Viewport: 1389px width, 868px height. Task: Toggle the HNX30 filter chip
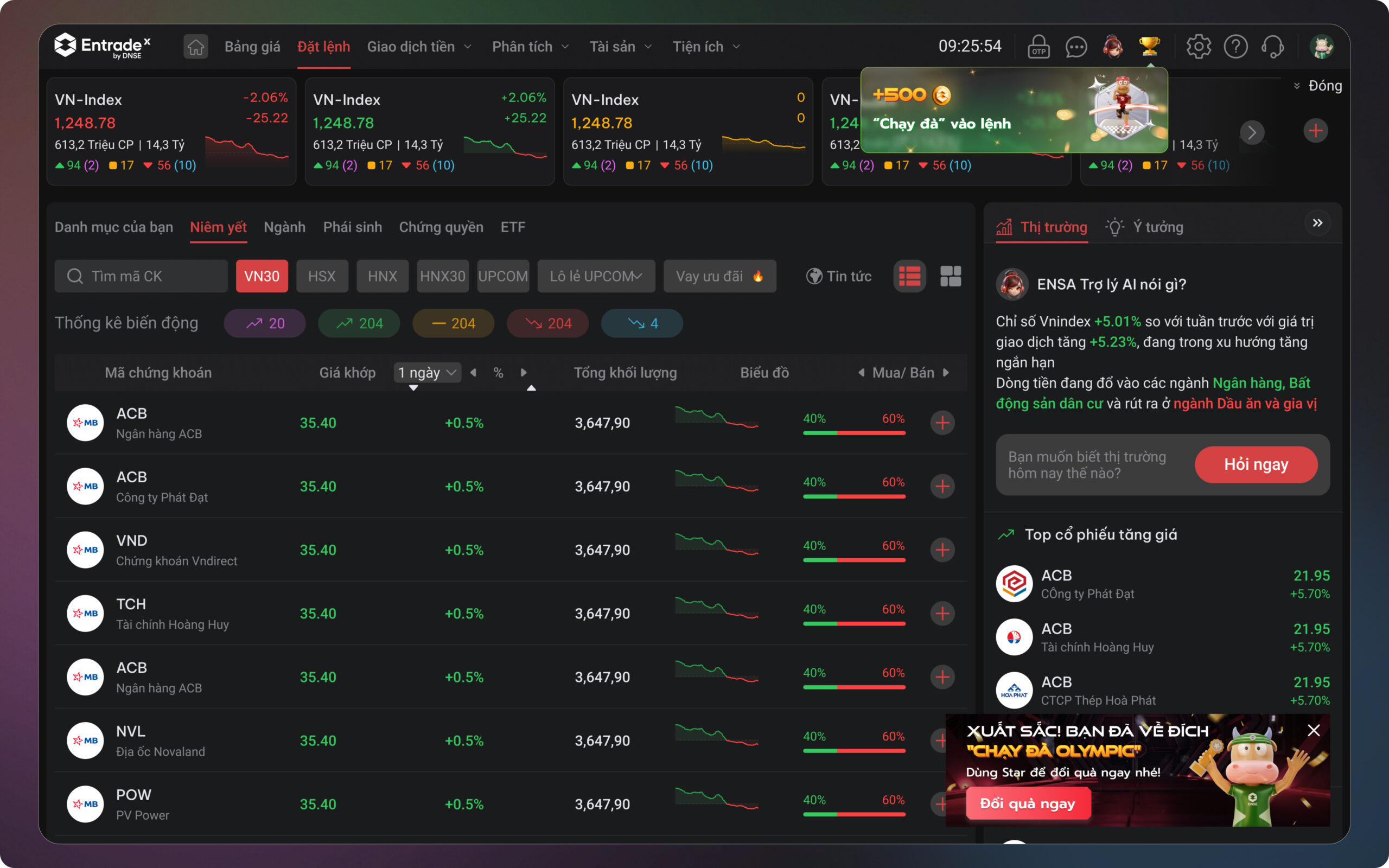pos(443,276)
